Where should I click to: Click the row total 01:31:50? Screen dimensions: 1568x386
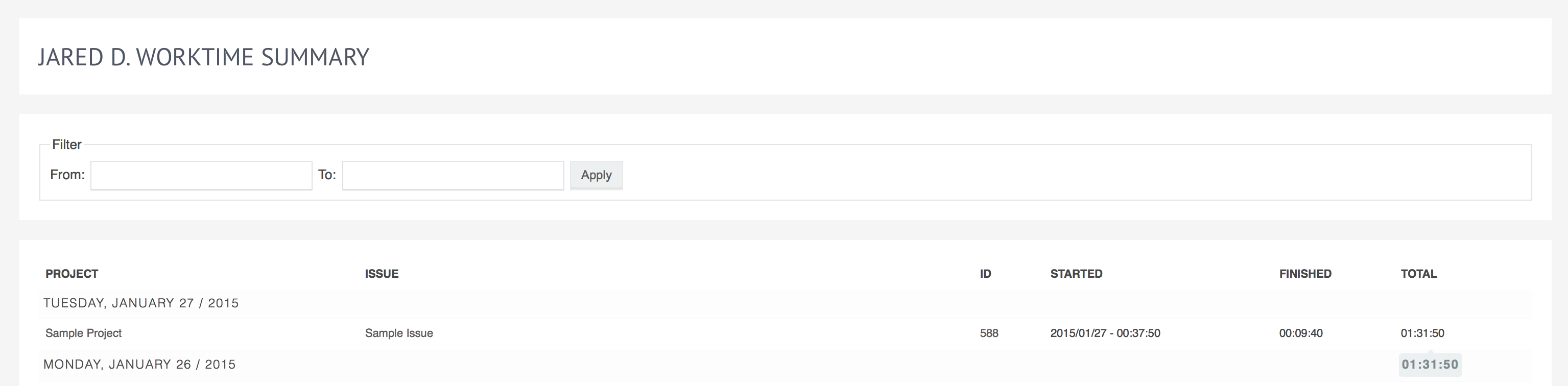click(x=1422, y=333)
